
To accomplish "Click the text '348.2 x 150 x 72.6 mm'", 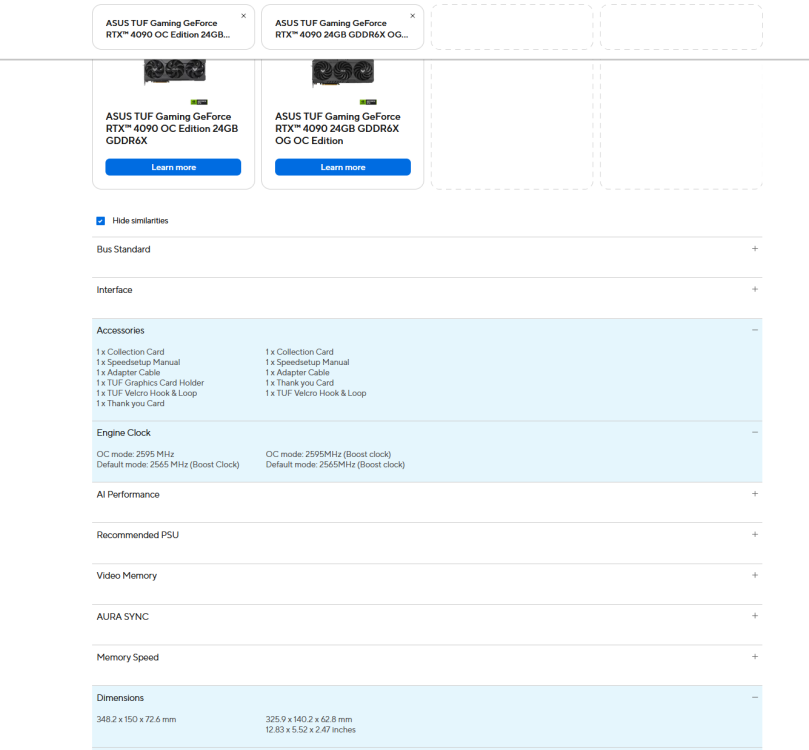I will point(136,719).
